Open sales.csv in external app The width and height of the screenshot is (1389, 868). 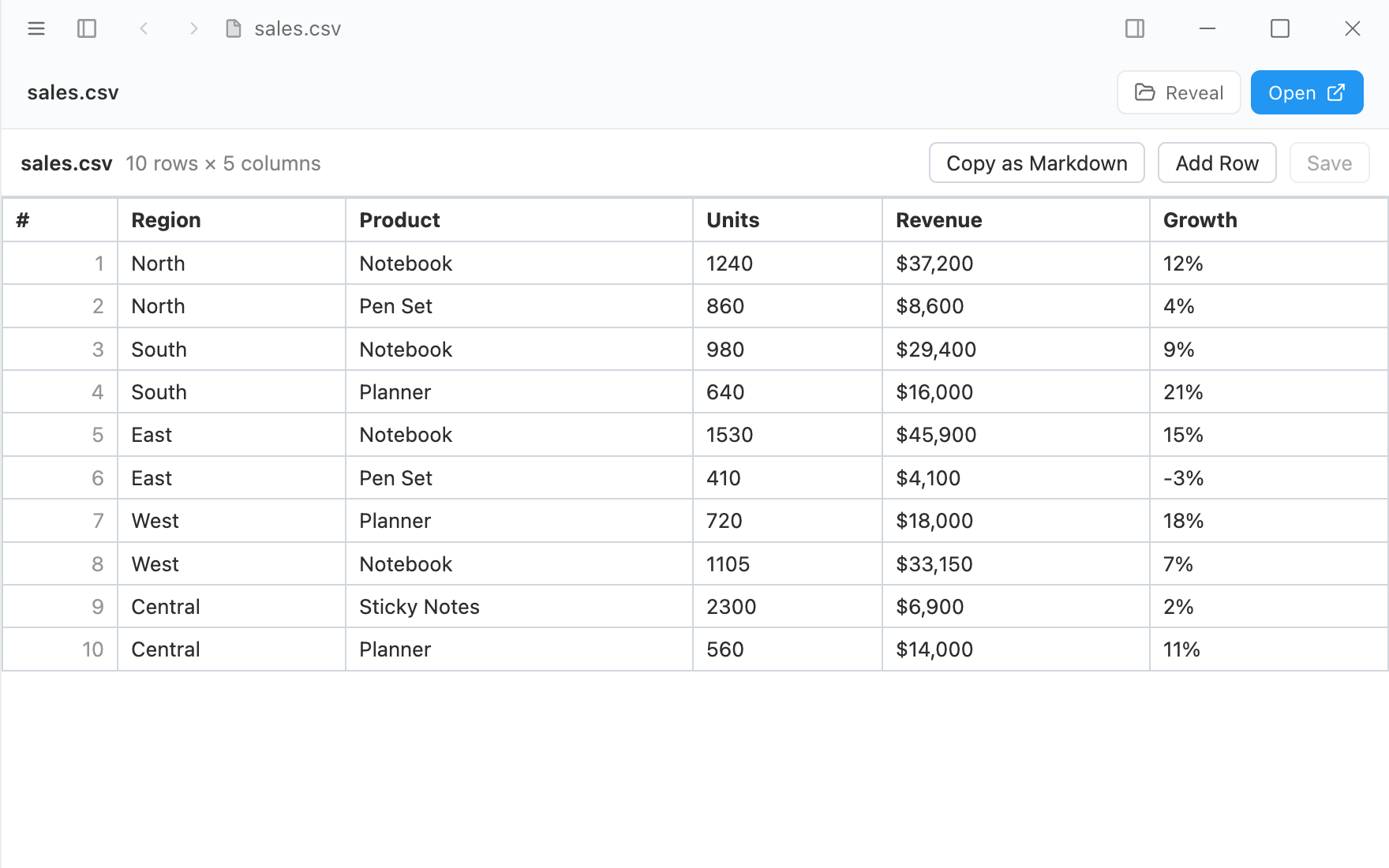tap(1307, 92)
